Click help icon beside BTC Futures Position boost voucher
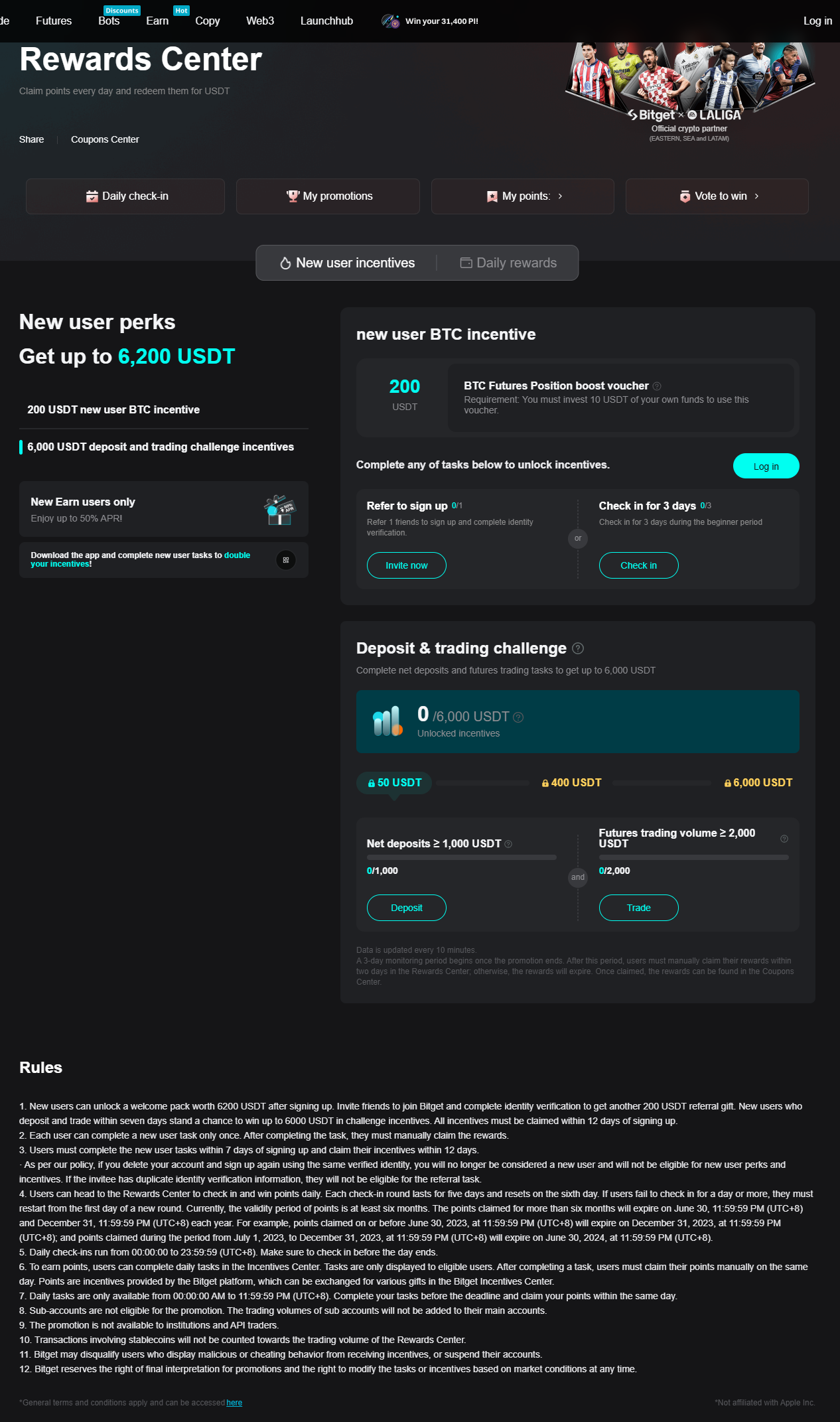This screenshot has height=1422, width=840. point(657,386)
